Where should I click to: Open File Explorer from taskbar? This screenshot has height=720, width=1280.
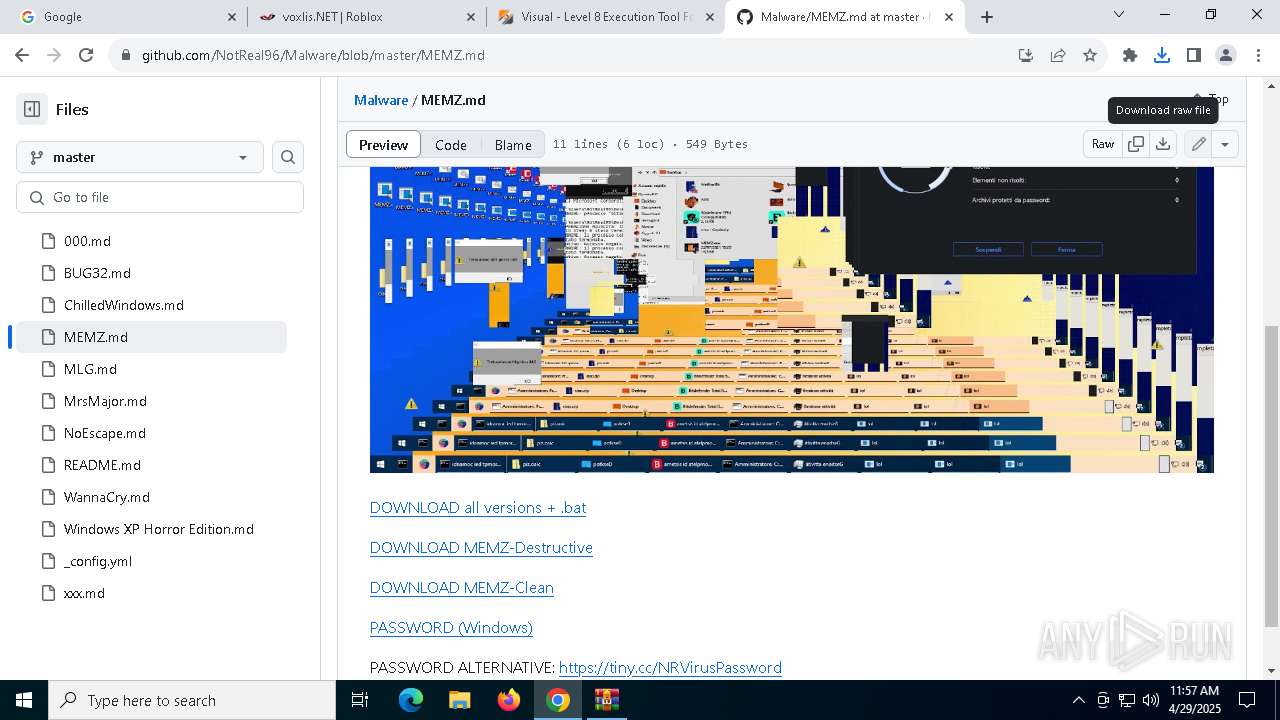459,700
